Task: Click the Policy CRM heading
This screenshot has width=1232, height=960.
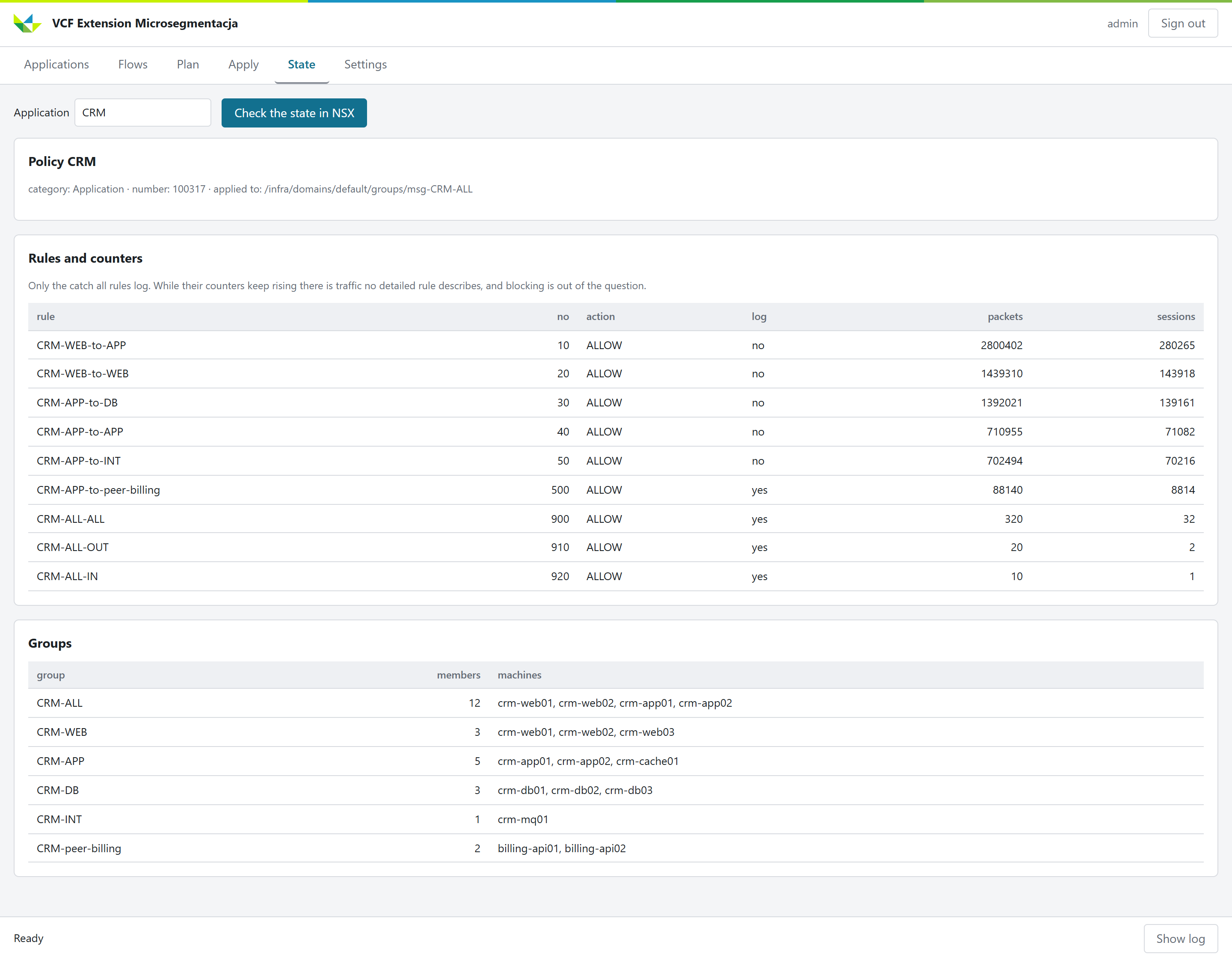Action: (x=62, y=162)
